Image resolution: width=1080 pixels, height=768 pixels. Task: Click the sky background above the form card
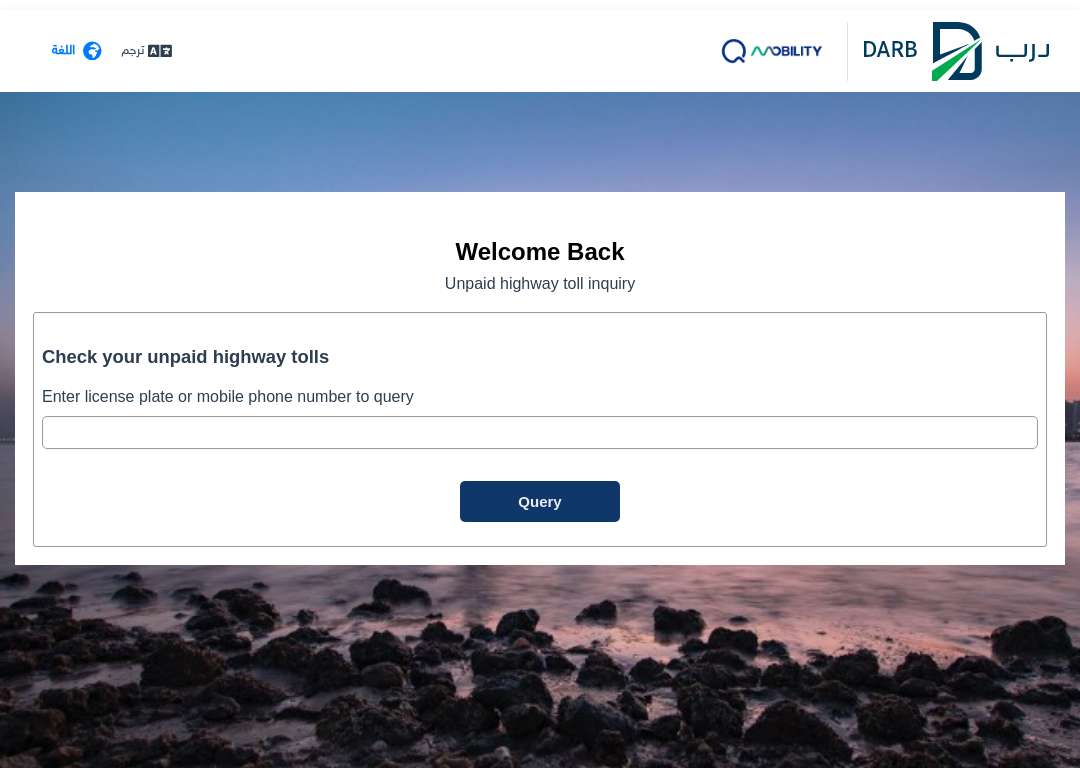[540, 141]
